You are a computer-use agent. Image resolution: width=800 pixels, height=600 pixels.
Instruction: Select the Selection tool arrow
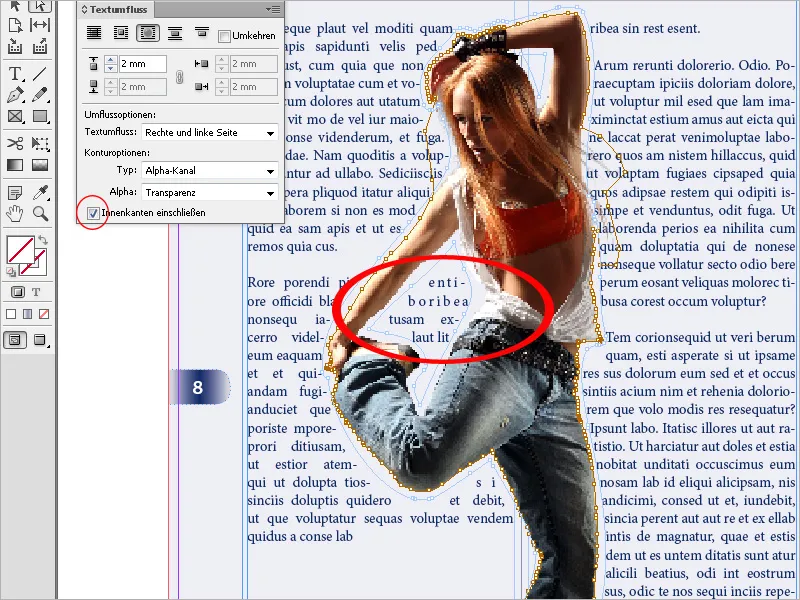(x=16, y=6)
